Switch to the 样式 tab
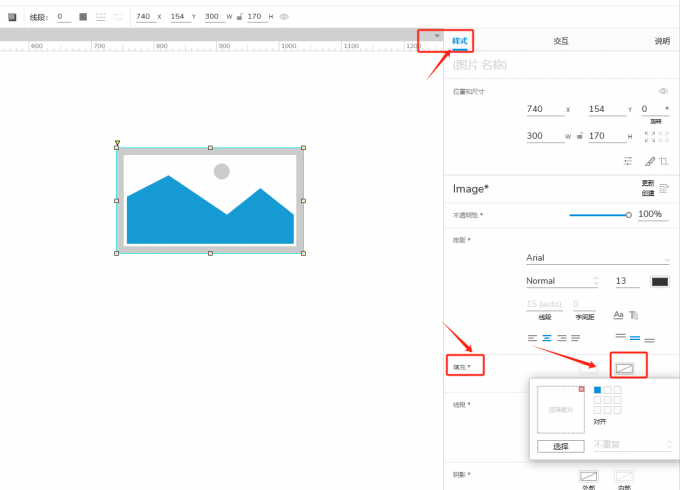 tap(460, 41)
